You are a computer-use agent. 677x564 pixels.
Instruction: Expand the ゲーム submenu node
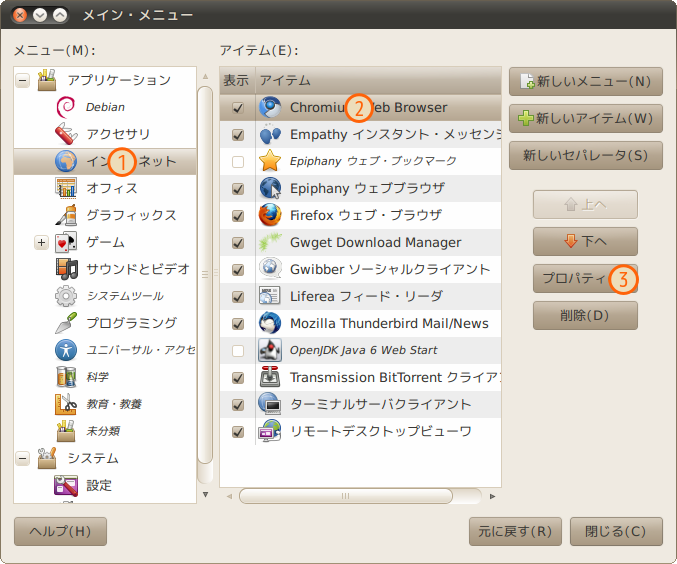[41, 242]
